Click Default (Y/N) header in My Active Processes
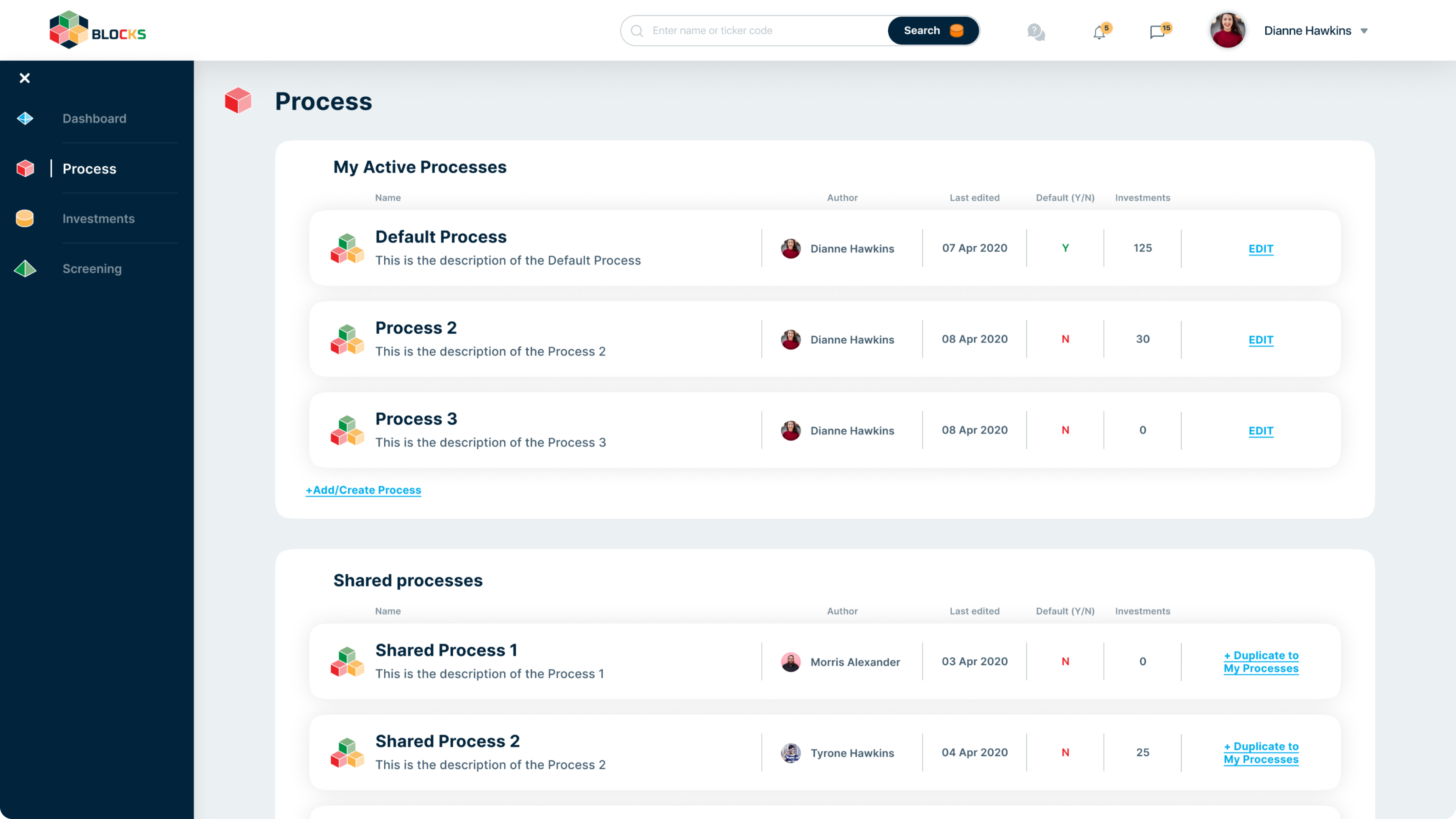The image size is (1456, 819). click(1065, 198)
